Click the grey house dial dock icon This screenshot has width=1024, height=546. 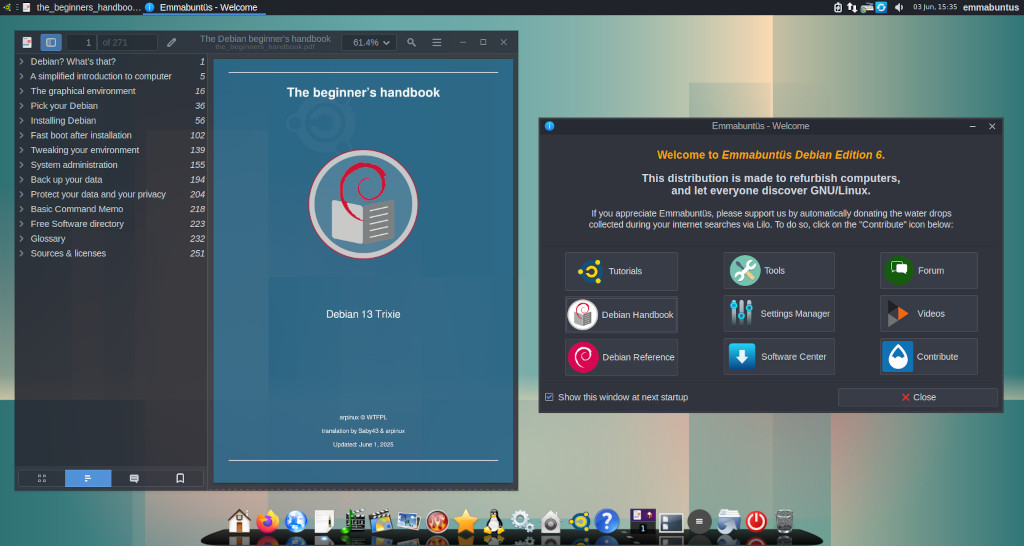click(551, 521)
